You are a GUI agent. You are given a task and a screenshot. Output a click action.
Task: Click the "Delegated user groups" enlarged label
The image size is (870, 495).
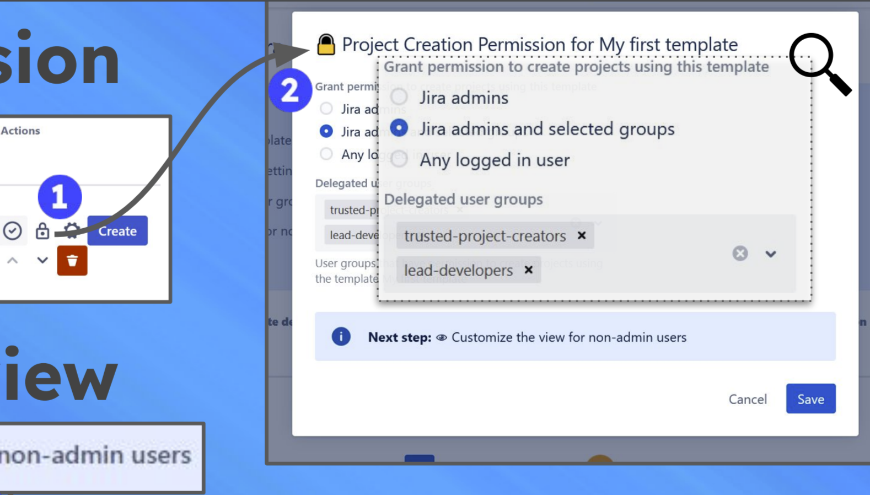coord(463,199)
